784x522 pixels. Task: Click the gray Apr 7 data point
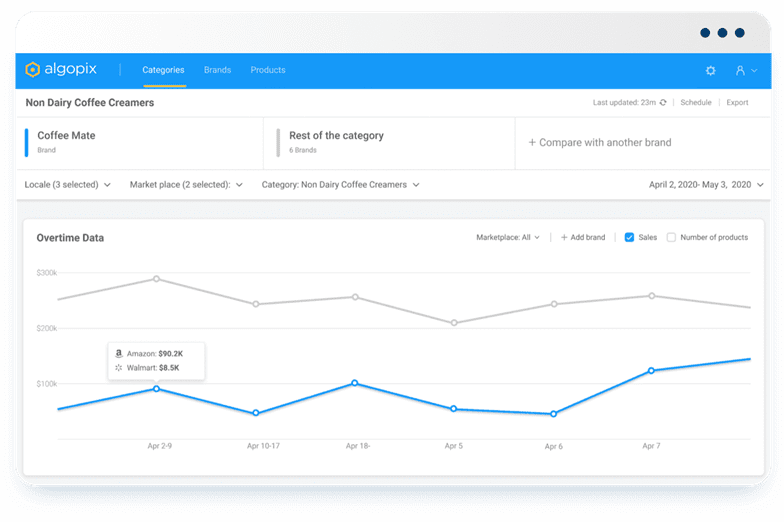coord(652,296)
